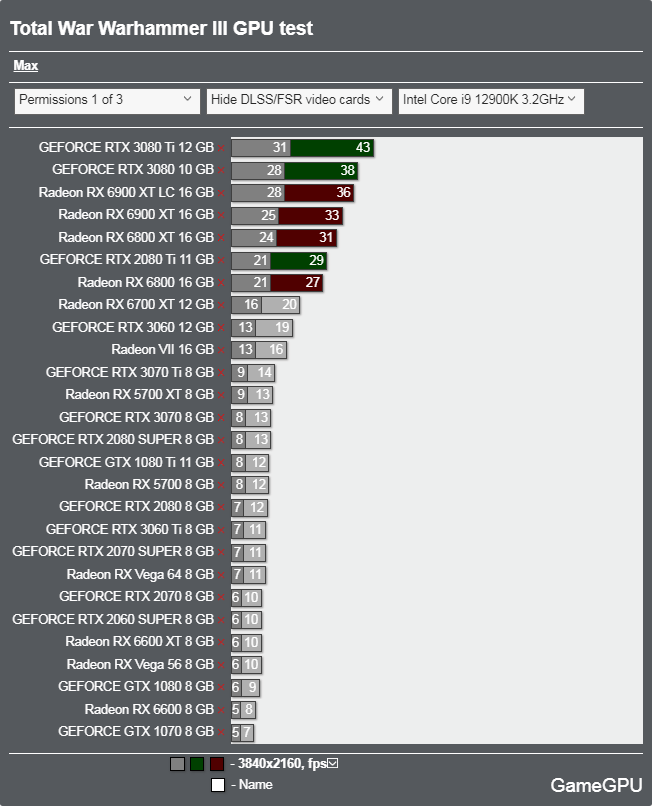The image size is (652, 806).
Task: Remove Radeon RX Vega 64 8 GB via red X
Action: [x=221, y=575]
